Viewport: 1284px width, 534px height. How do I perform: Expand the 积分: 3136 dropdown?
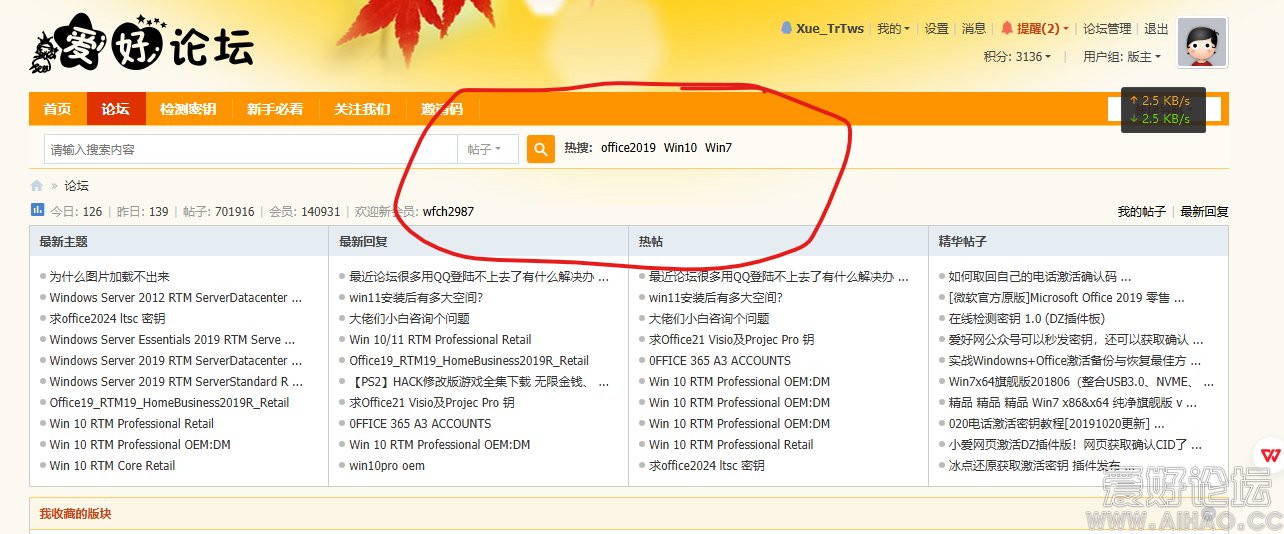point(1017,57)
